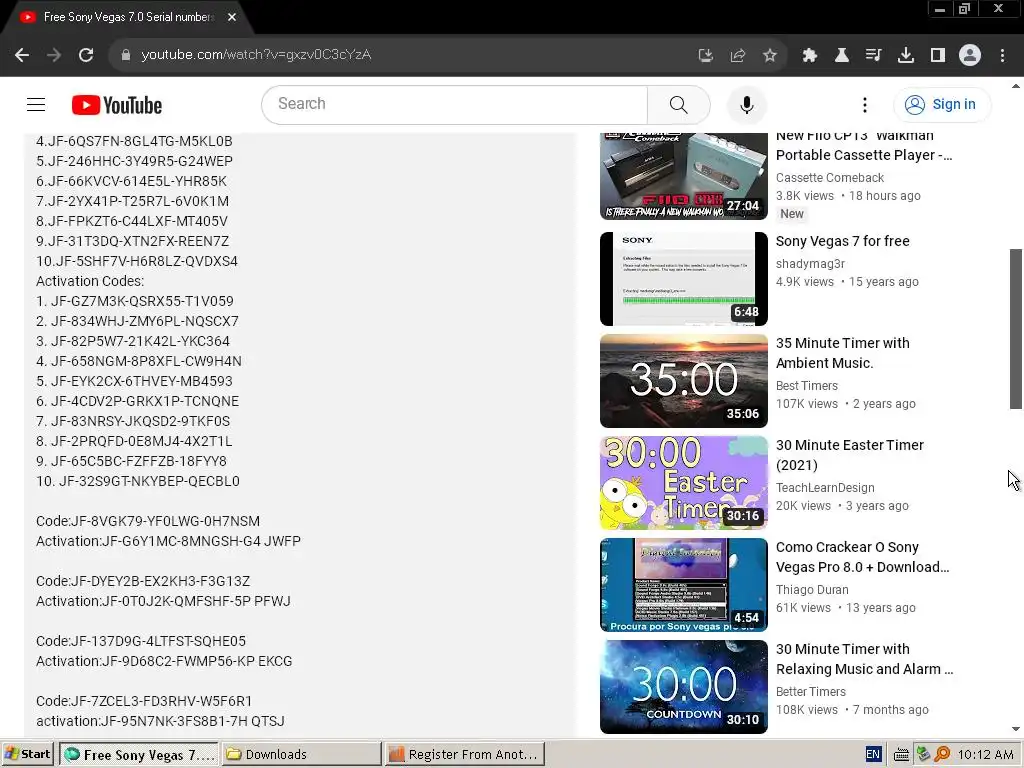Open the Chrome three-dot menu
The height and width of the screenshot is (768, 1024).
pyautogui.click(x=1002, y=56)
